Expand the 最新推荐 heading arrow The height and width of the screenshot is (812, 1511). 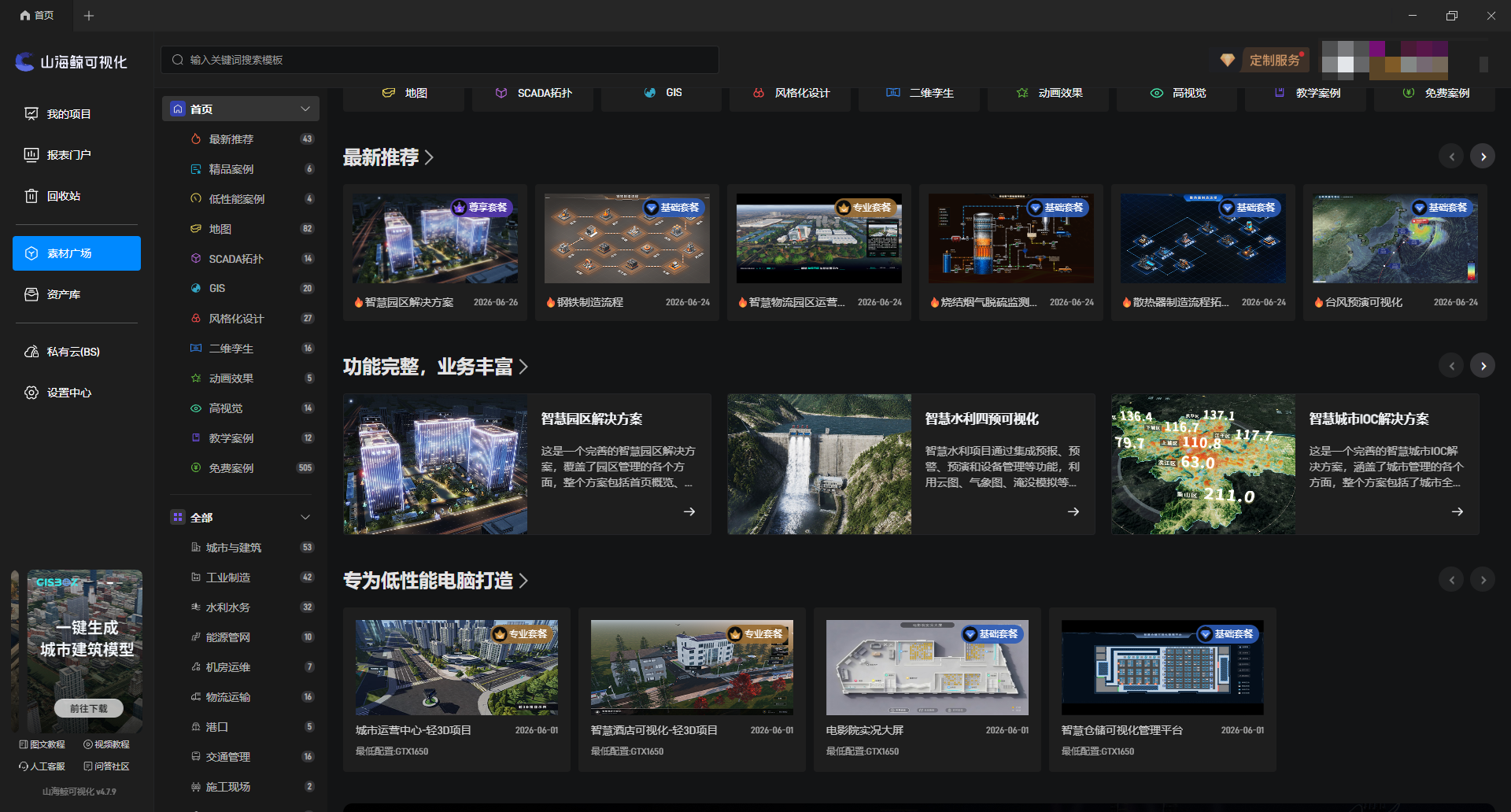(x=430, y=157)
